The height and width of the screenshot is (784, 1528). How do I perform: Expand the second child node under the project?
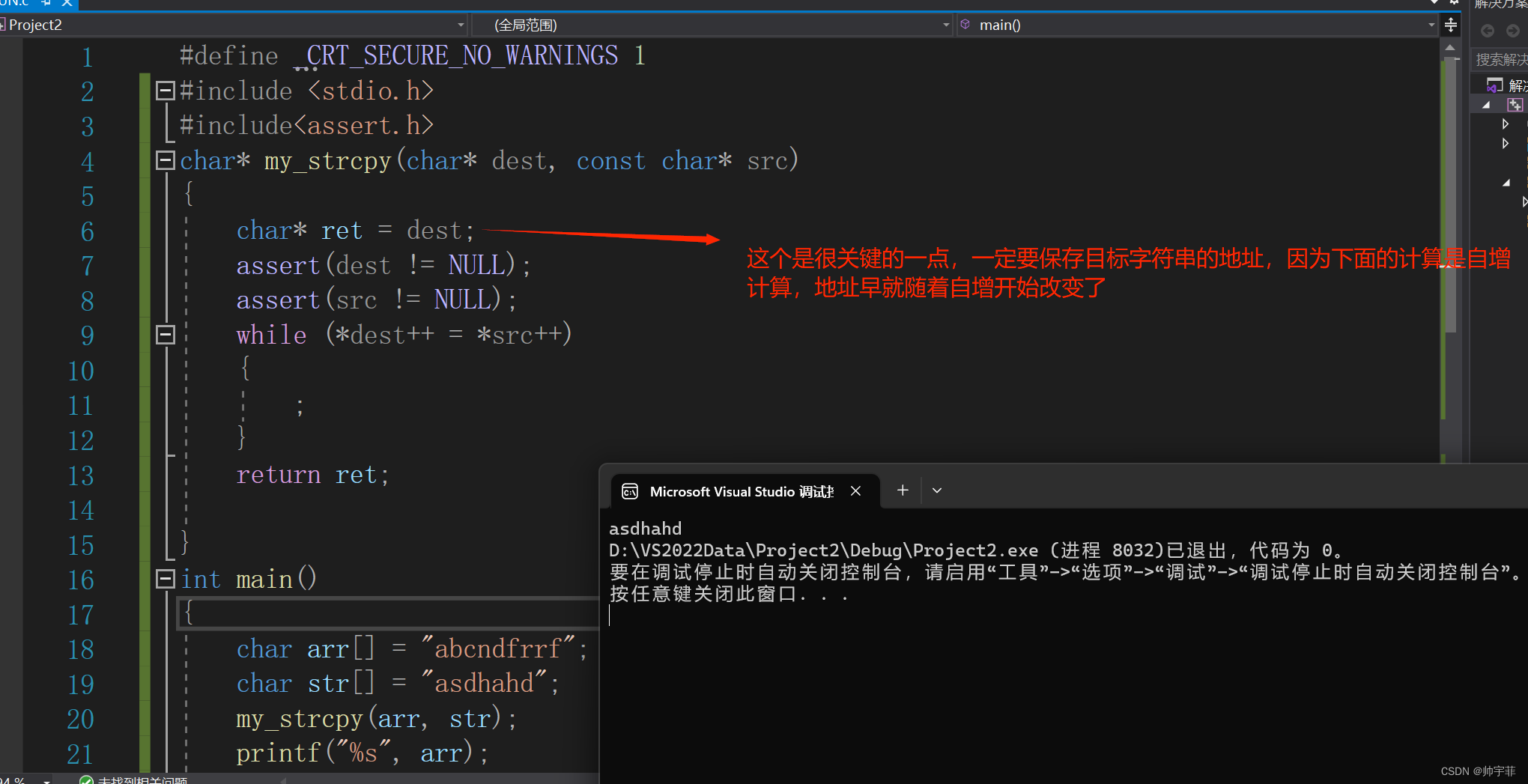pyautogui.click(x=1506, y=144)
